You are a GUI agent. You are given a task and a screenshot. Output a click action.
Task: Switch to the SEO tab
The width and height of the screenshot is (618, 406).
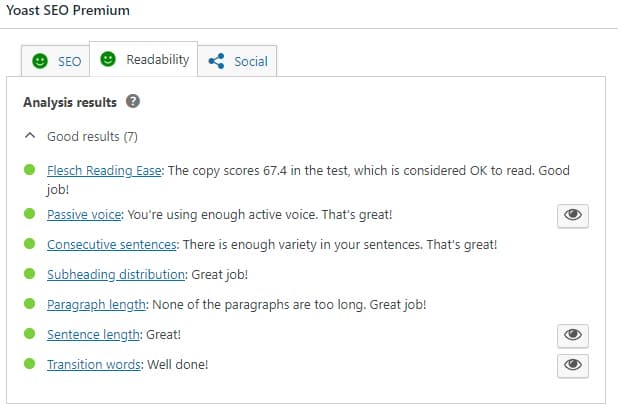click(55, 61)
